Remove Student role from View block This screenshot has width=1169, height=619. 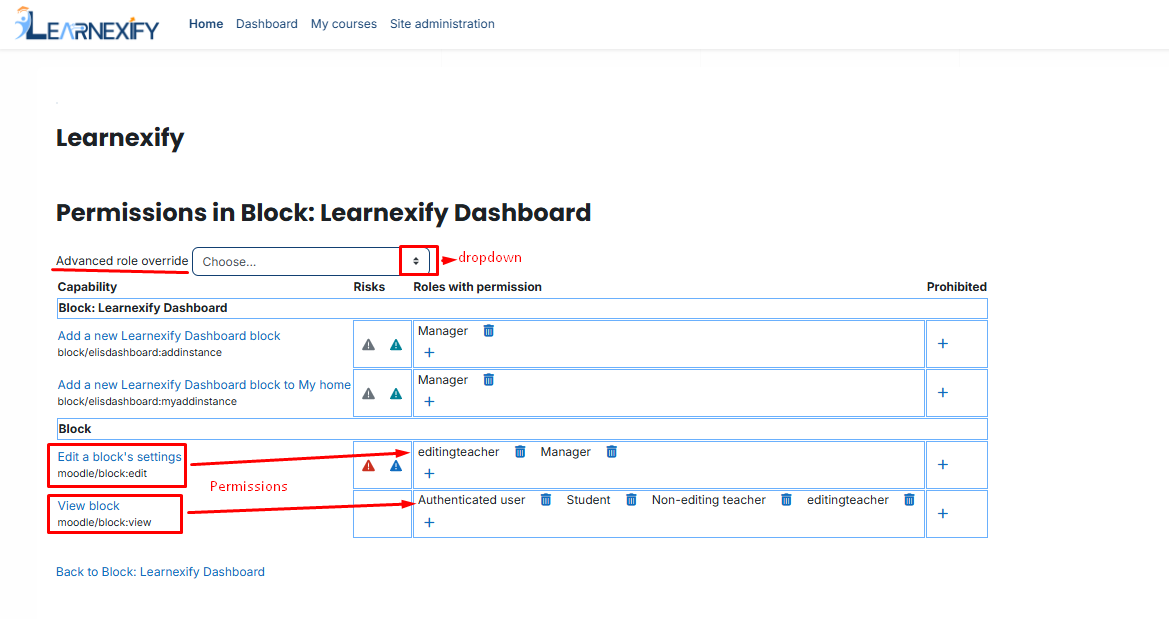coord(631,500)
